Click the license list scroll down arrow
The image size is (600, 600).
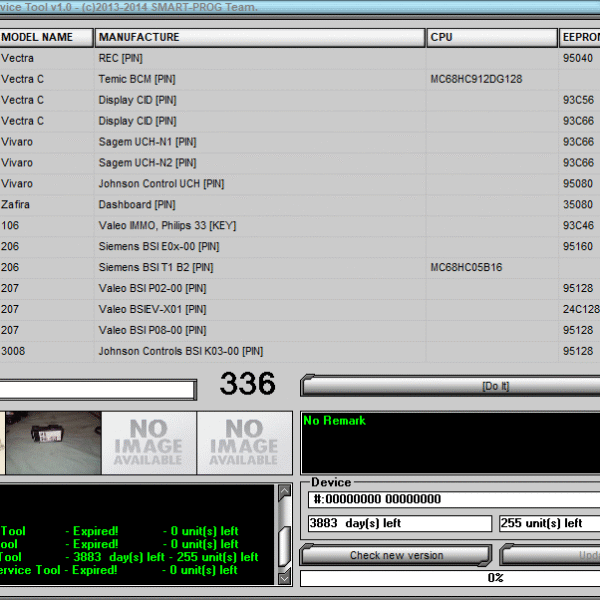(x=285, y=577)
